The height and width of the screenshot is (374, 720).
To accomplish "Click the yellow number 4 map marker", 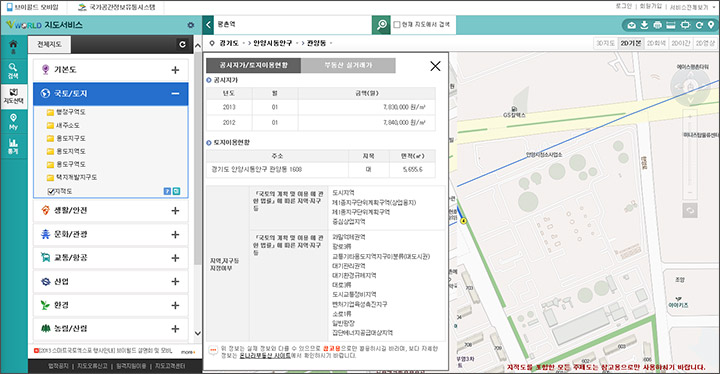I will 463,221.
